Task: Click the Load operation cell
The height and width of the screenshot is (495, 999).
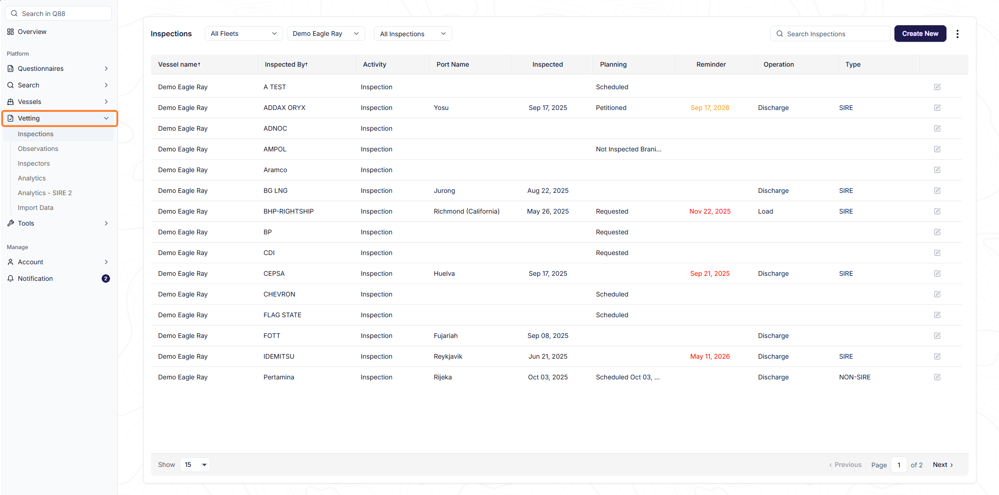Action: point(765,211)
